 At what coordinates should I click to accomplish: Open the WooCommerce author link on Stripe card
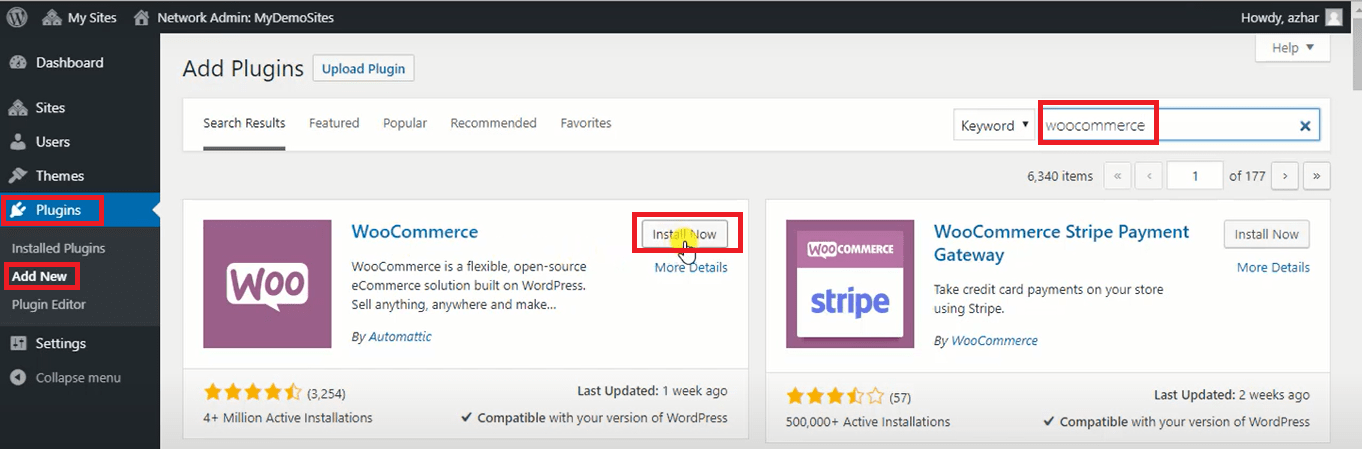(994, 341)
